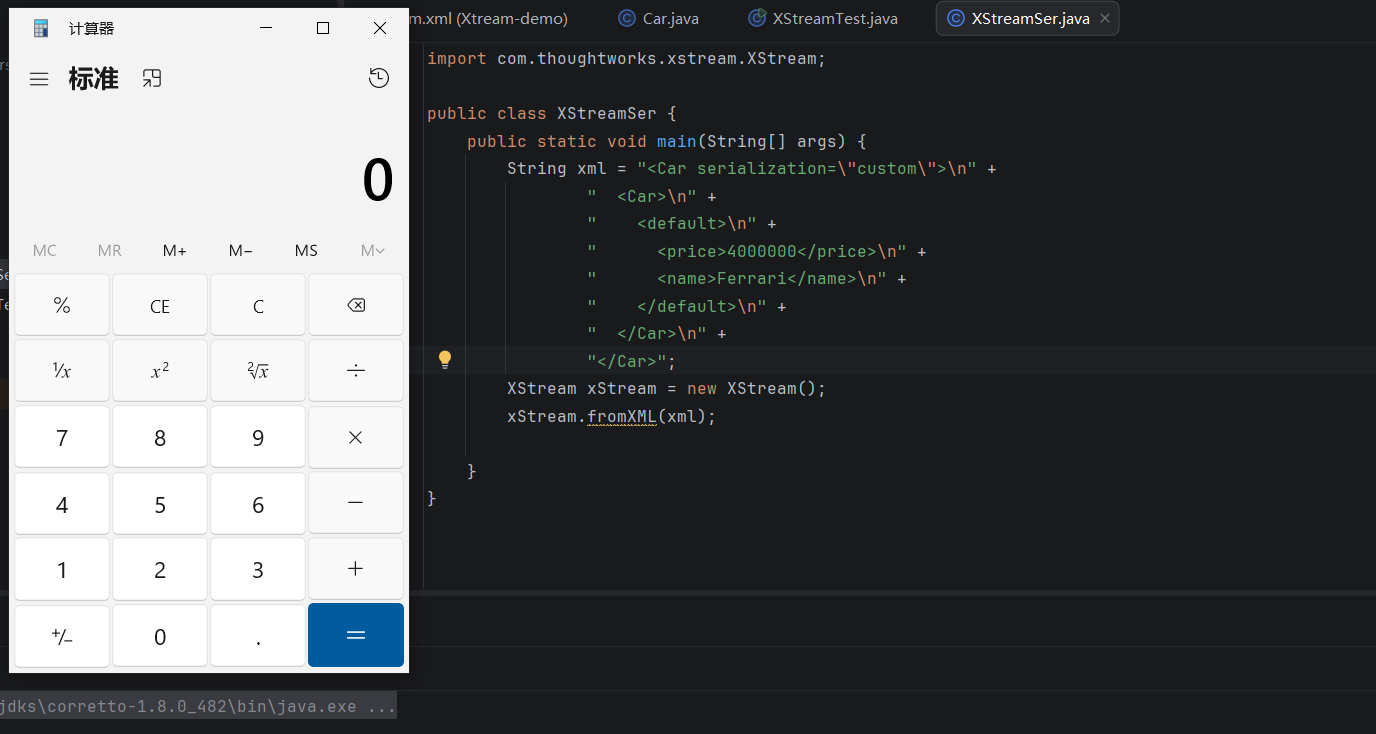
Task: Click digit 0 on calculator
Action: point(160,635)
